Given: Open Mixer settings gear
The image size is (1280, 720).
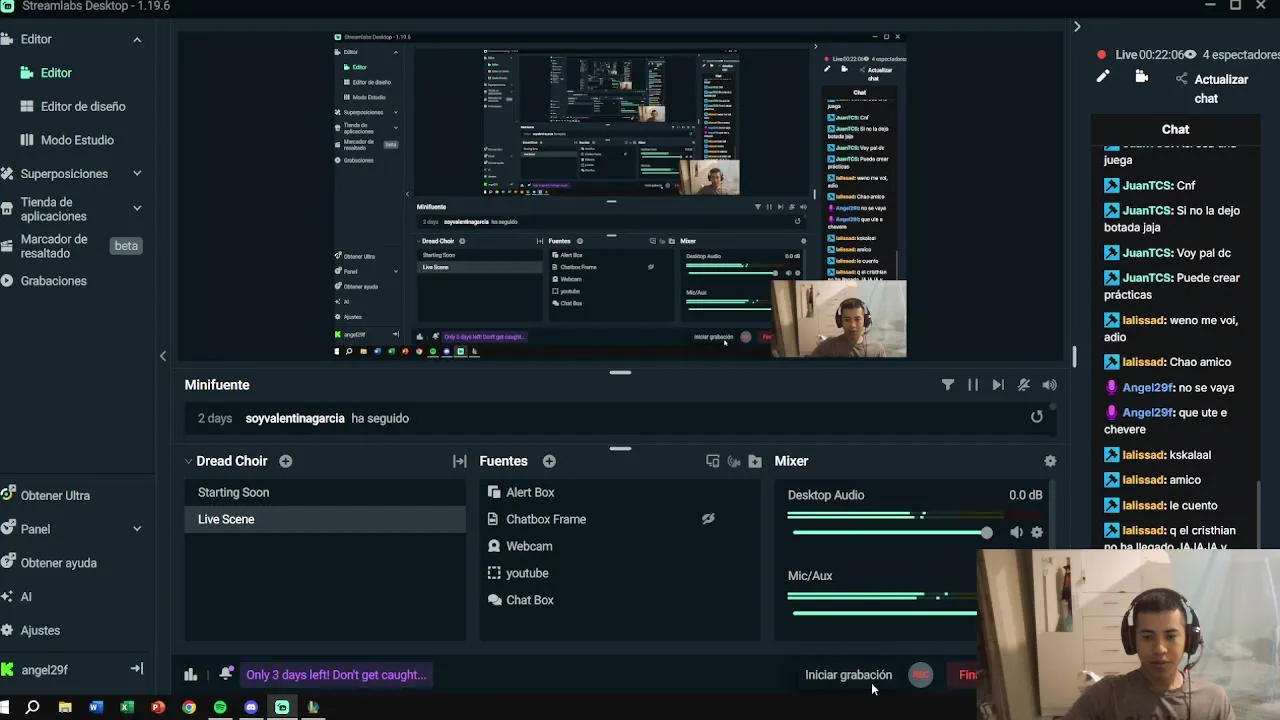Looking at the screenshot, I should (x=1050, y=461).
